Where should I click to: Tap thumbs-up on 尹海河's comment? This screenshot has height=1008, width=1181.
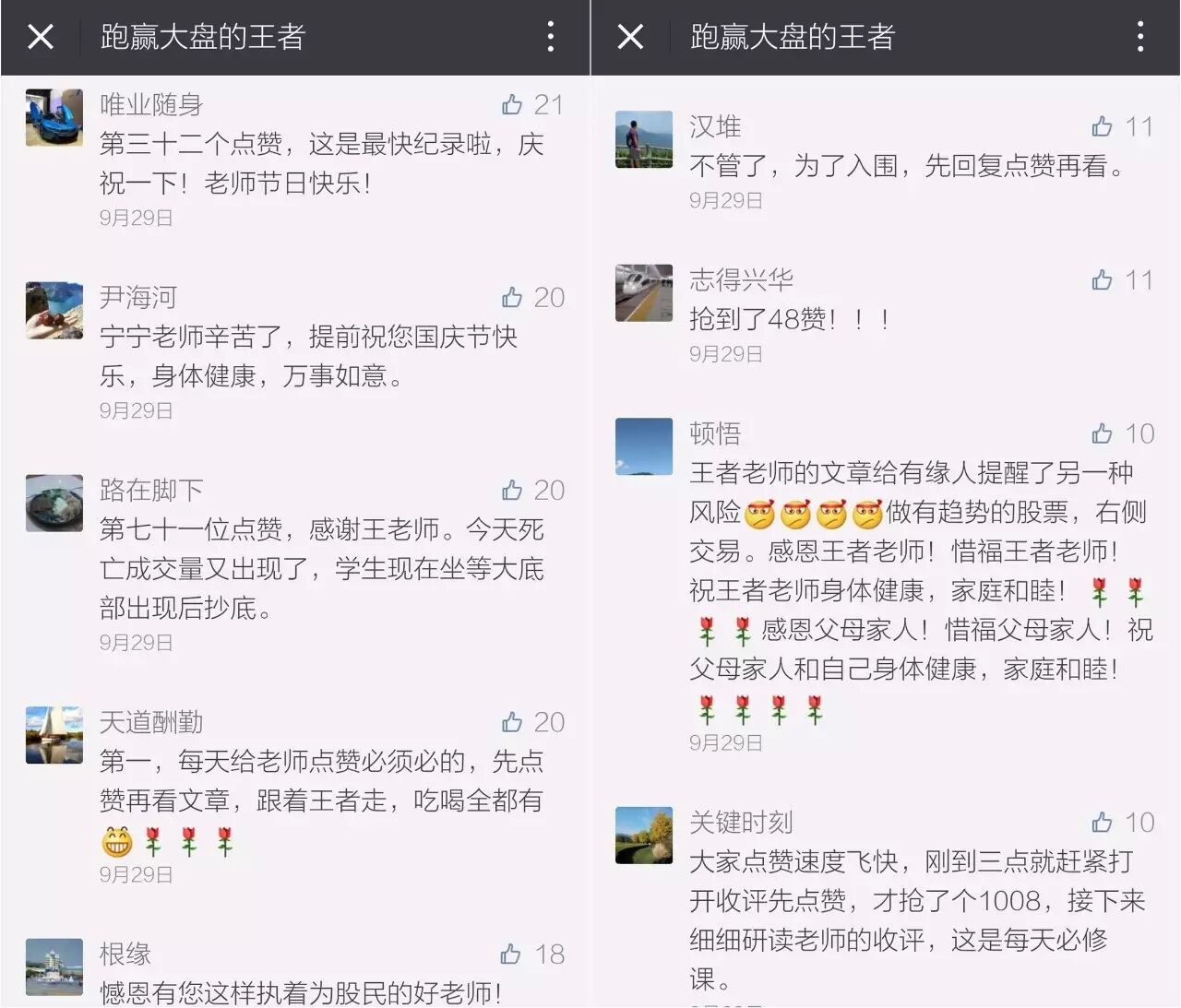513,297
